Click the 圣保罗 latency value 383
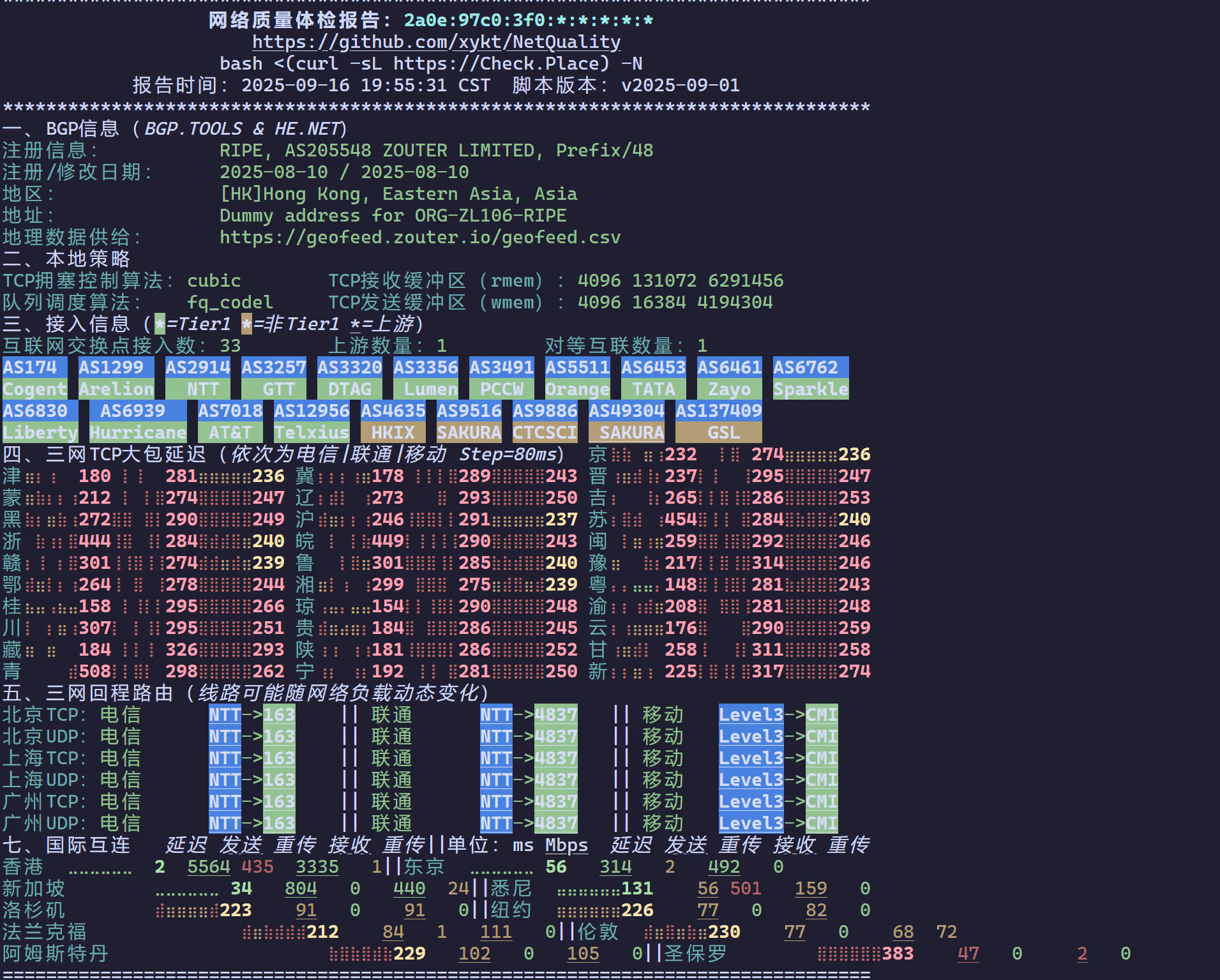Screen dimensions: 1220x980 tap(897, 954)
